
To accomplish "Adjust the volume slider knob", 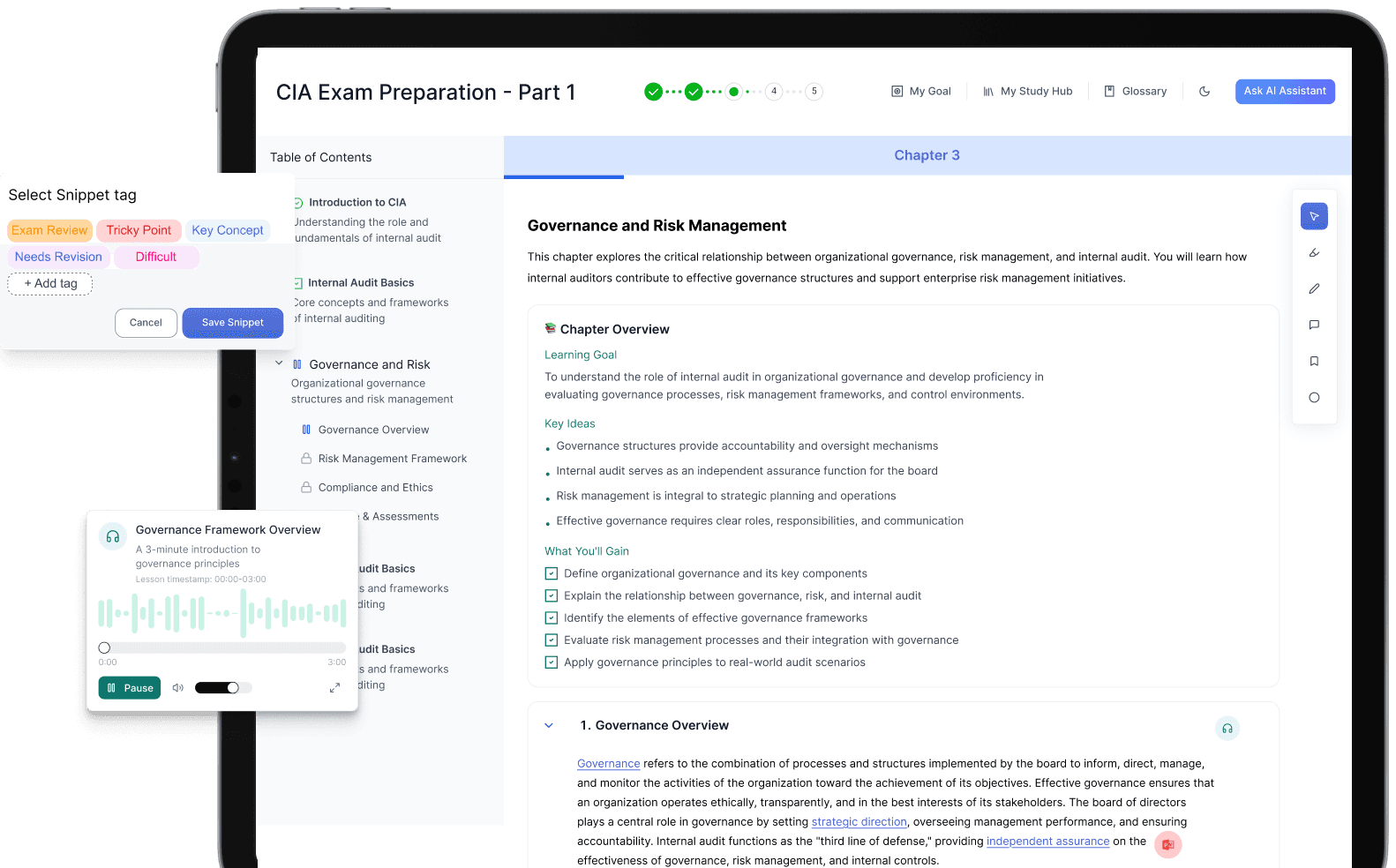I will tap(233, 688).
